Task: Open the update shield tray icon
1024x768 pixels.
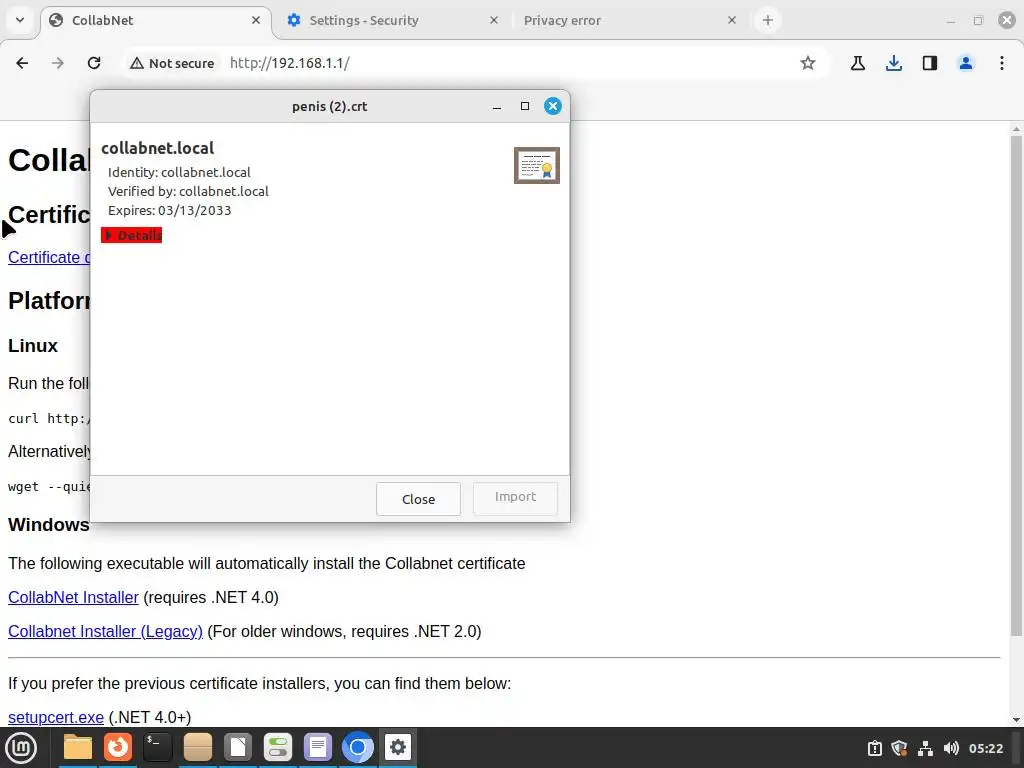Action: pos(899,748)
